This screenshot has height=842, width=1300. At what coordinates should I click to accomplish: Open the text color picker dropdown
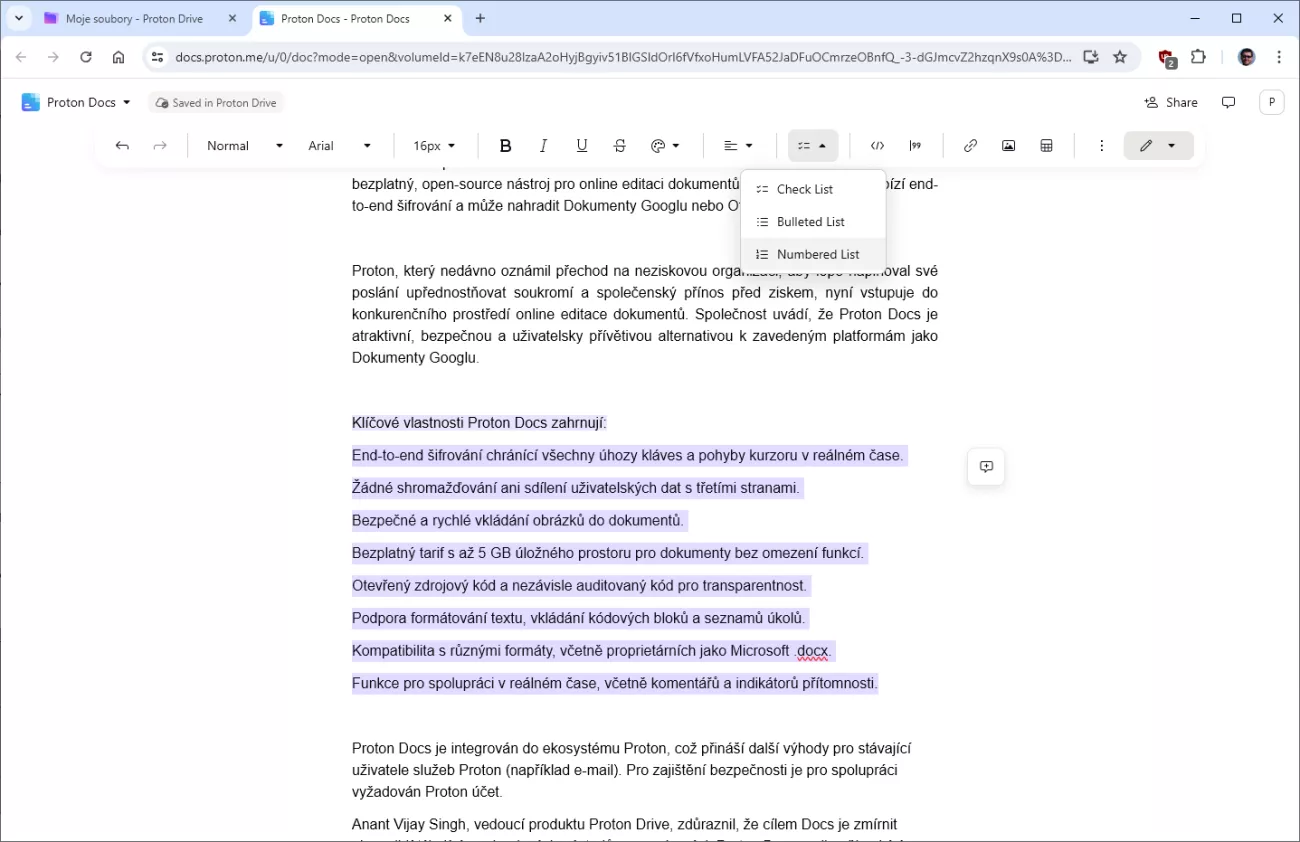click(x=665, y=146)
